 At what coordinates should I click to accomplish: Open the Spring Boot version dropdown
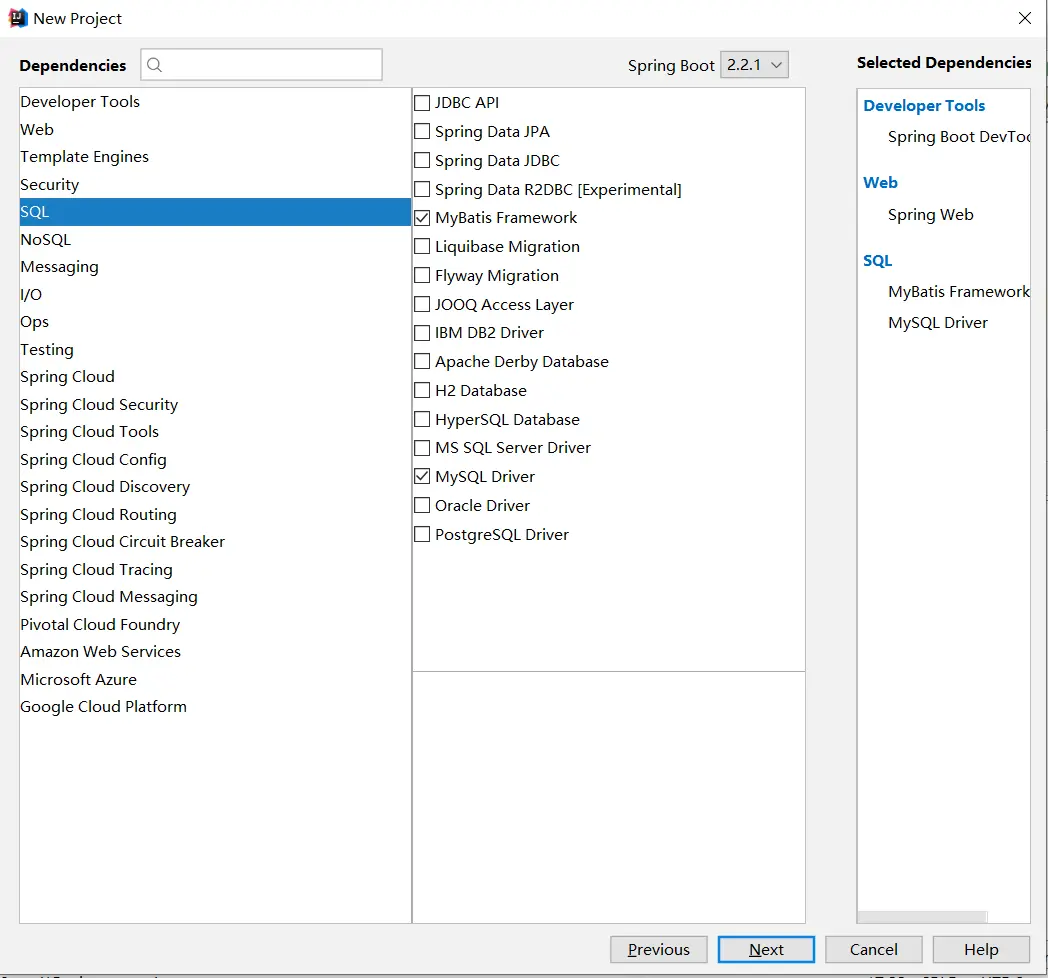point(754,65)
